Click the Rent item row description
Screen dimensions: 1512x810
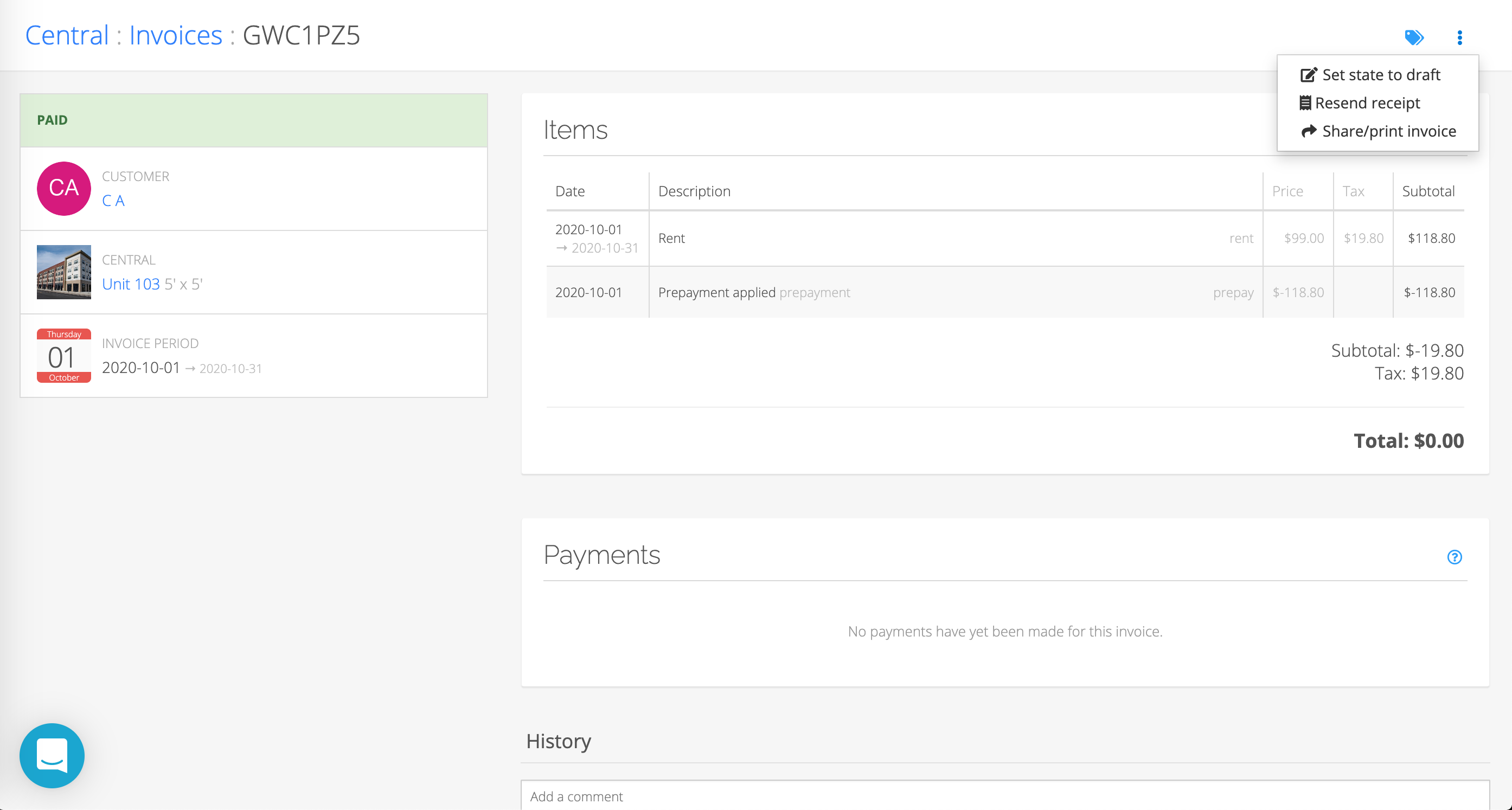pos(671,239)
